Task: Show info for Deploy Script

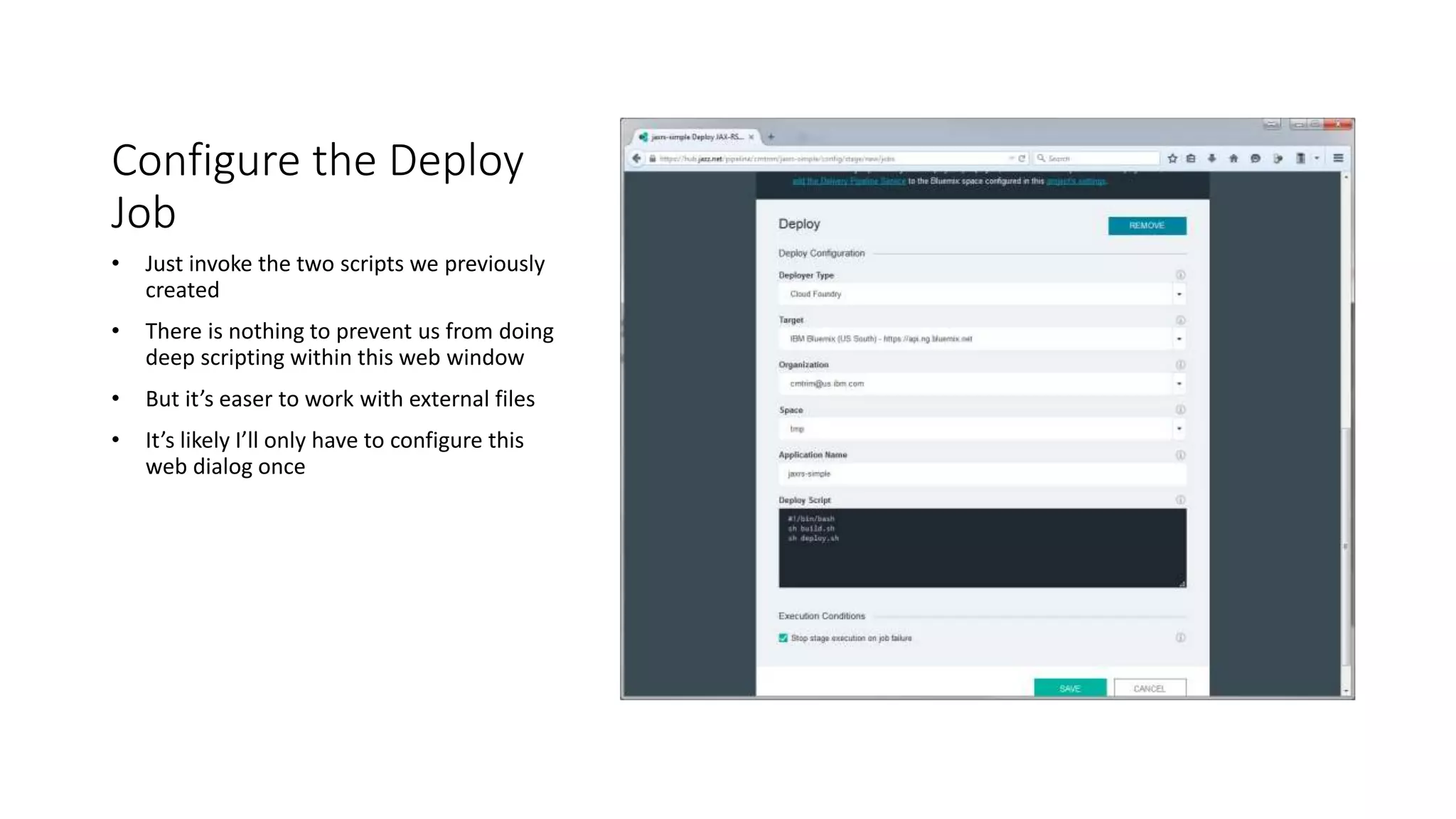Action: (1180, 500)
